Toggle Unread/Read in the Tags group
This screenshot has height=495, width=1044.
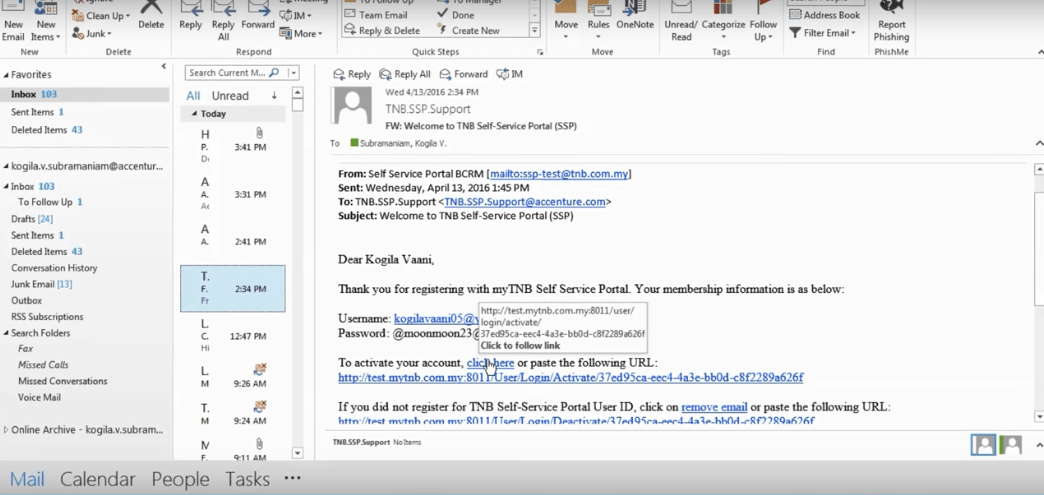pyautogui.click(x=680, y=21)
